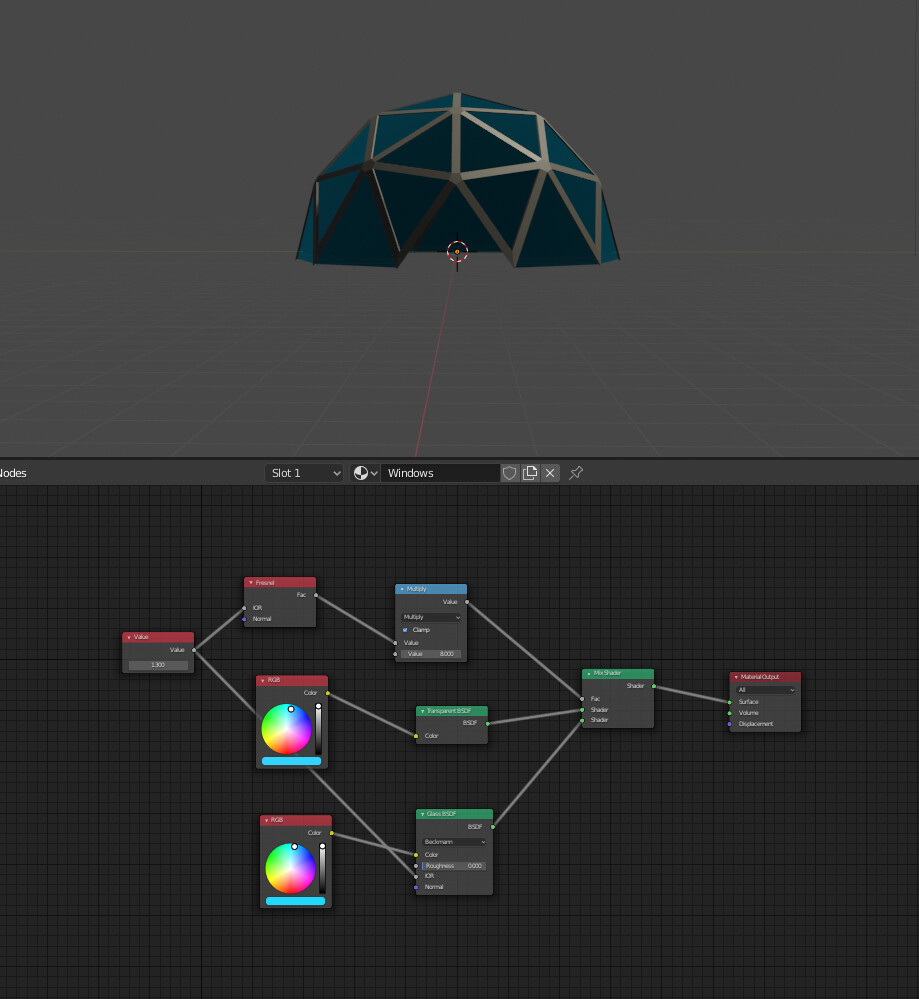
Task: Open the Beckmann distribution dropdown on Glass BSDF
Action: coord(453,843)
